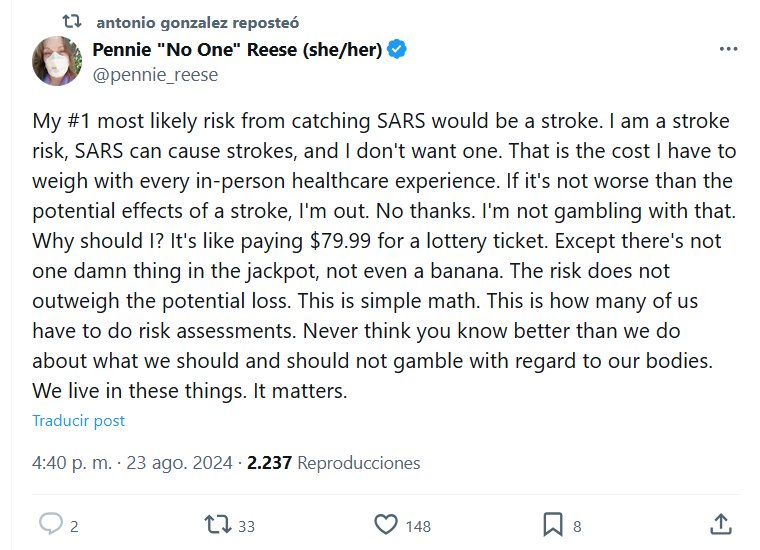This screenshot has height=550, width=760.
Task: Bookmark this post with the bookmark icon
Action: pyautogui.click(x=552, y=524)
